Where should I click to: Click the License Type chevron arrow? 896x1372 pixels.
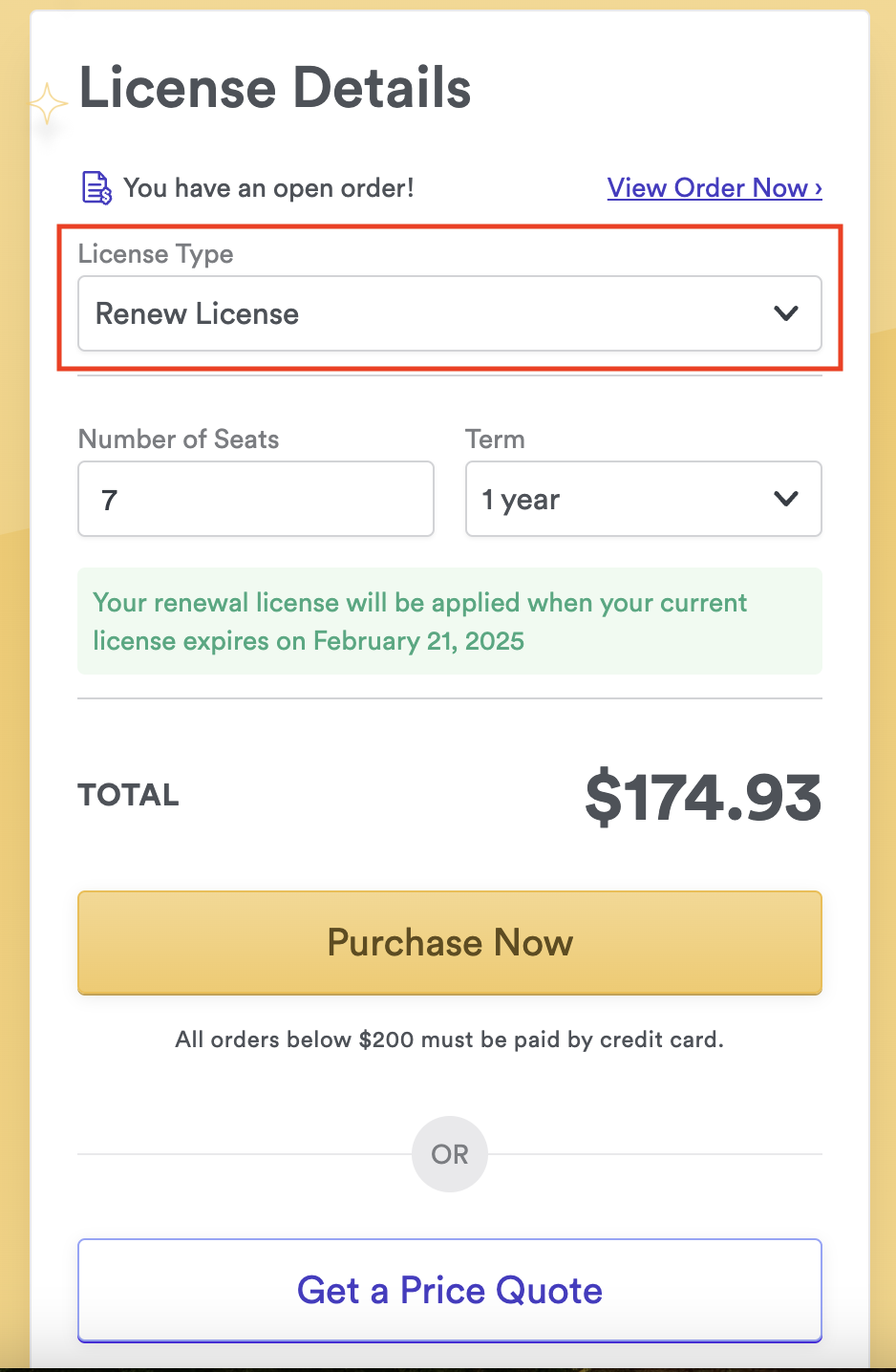[x=785, y=313]
